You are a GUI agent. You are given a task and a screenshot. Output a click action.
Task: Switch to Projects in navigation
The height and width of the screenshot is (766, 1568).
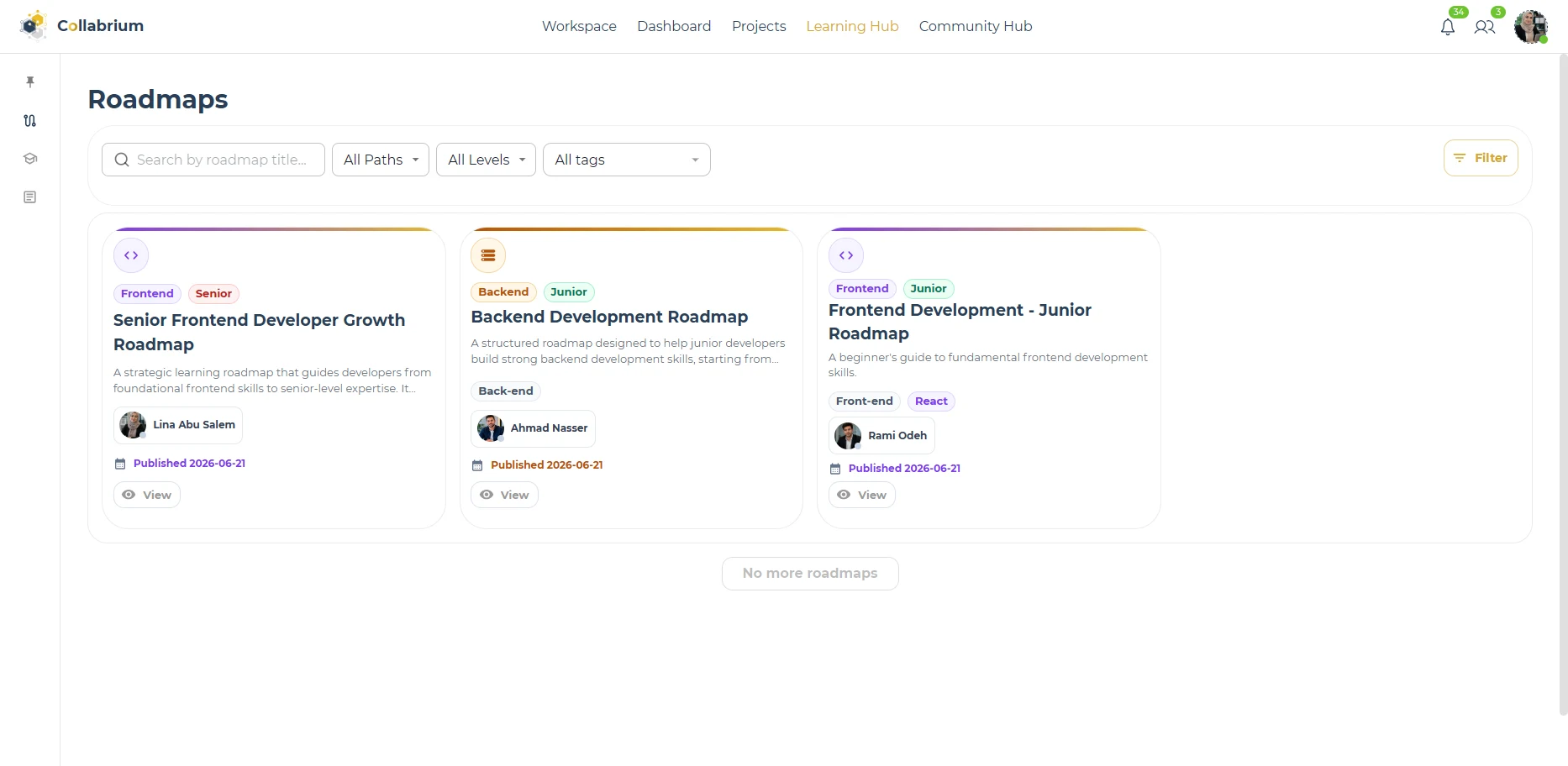click(759, 26)
